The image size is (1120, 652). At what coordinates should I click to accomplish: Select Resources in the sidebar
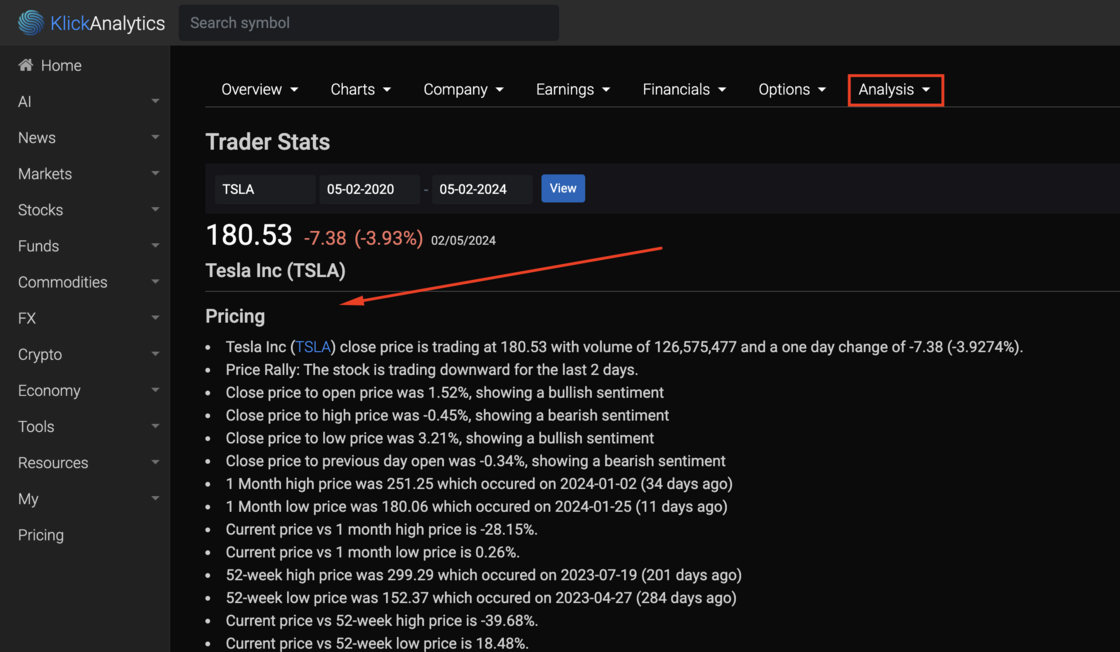coord(53,463)
